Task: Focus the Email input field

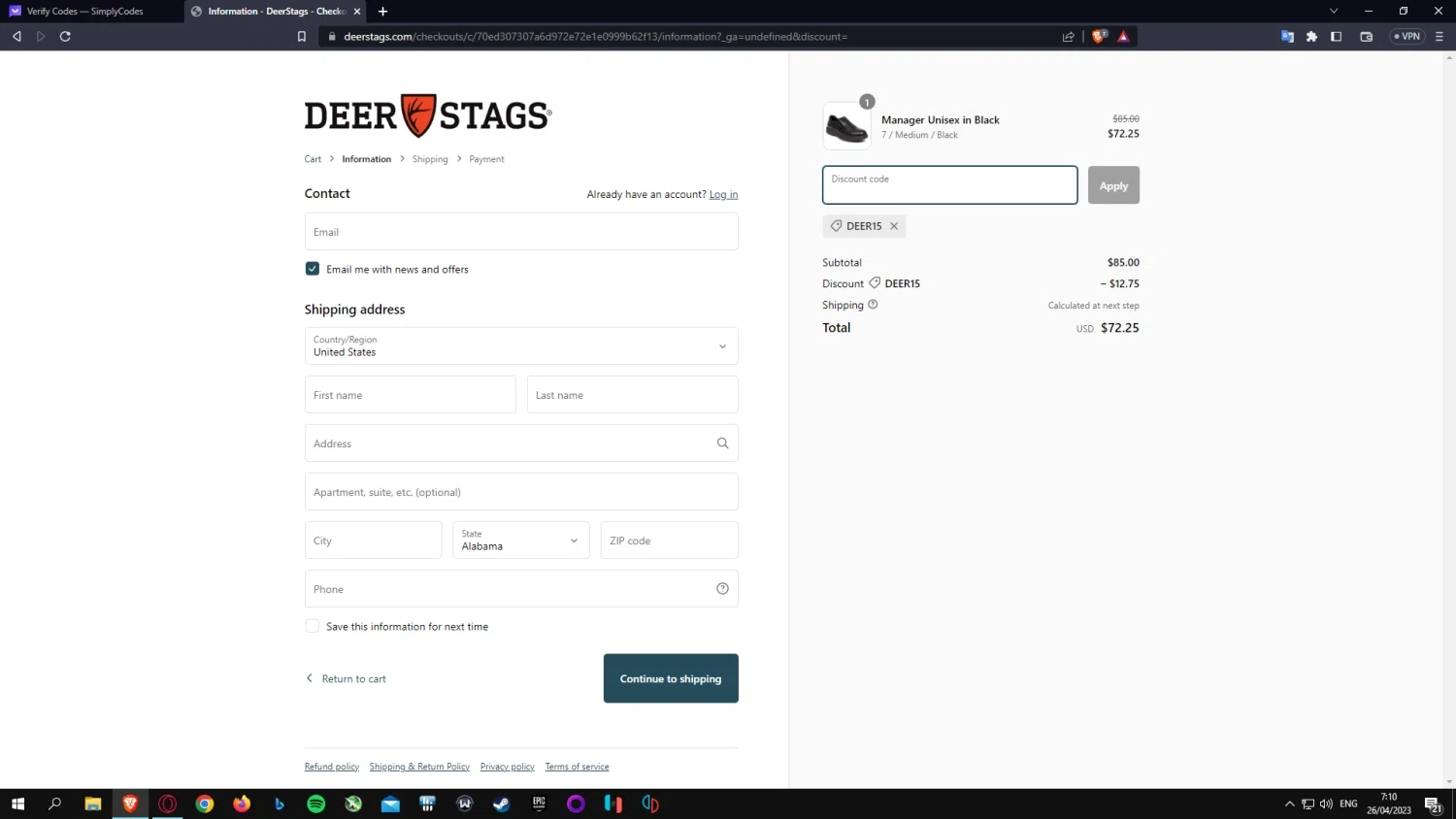Action: (521, 232)
